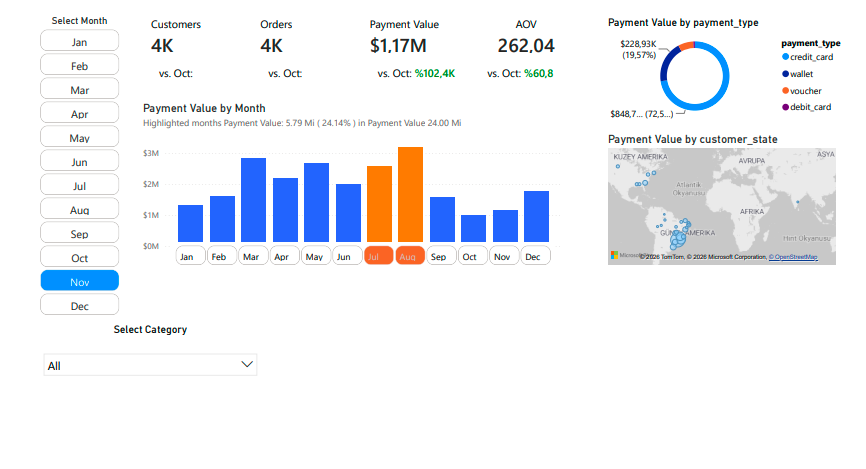Click the Dec chip below the bar chart
The width and height of the screenshot is (866, 469).
pos(536,256)
